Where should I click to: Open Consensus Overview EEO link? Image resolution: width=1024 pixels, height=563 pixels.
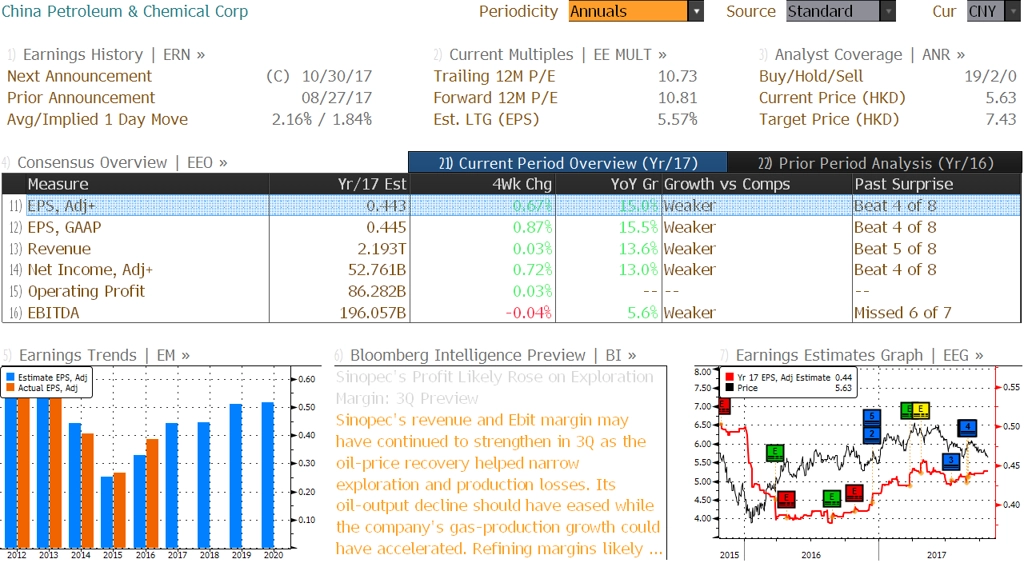click(x=122, y=163)
